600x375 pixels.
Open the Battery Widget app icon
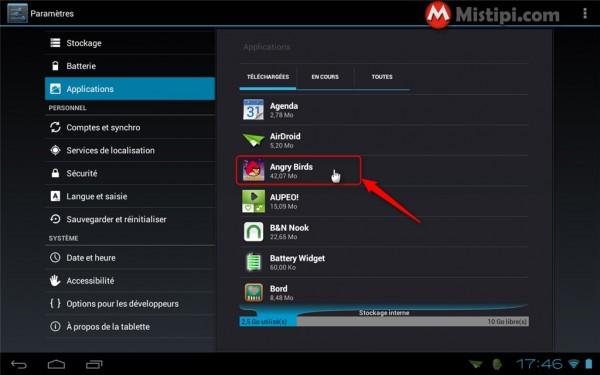point(253,262)
